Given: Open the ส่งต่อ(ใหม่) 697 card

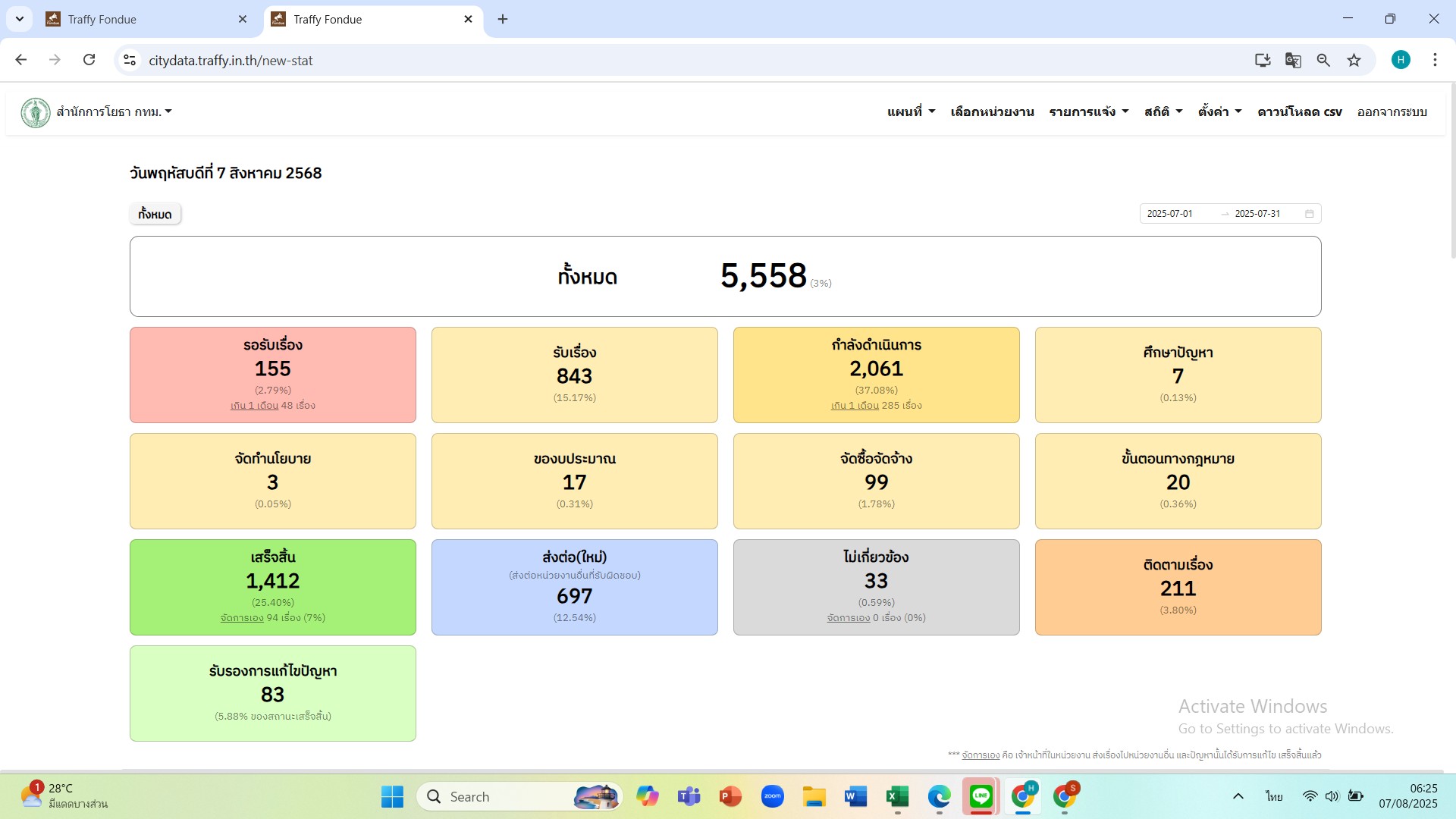Looking at the screenshot, I should pos(575,587).
